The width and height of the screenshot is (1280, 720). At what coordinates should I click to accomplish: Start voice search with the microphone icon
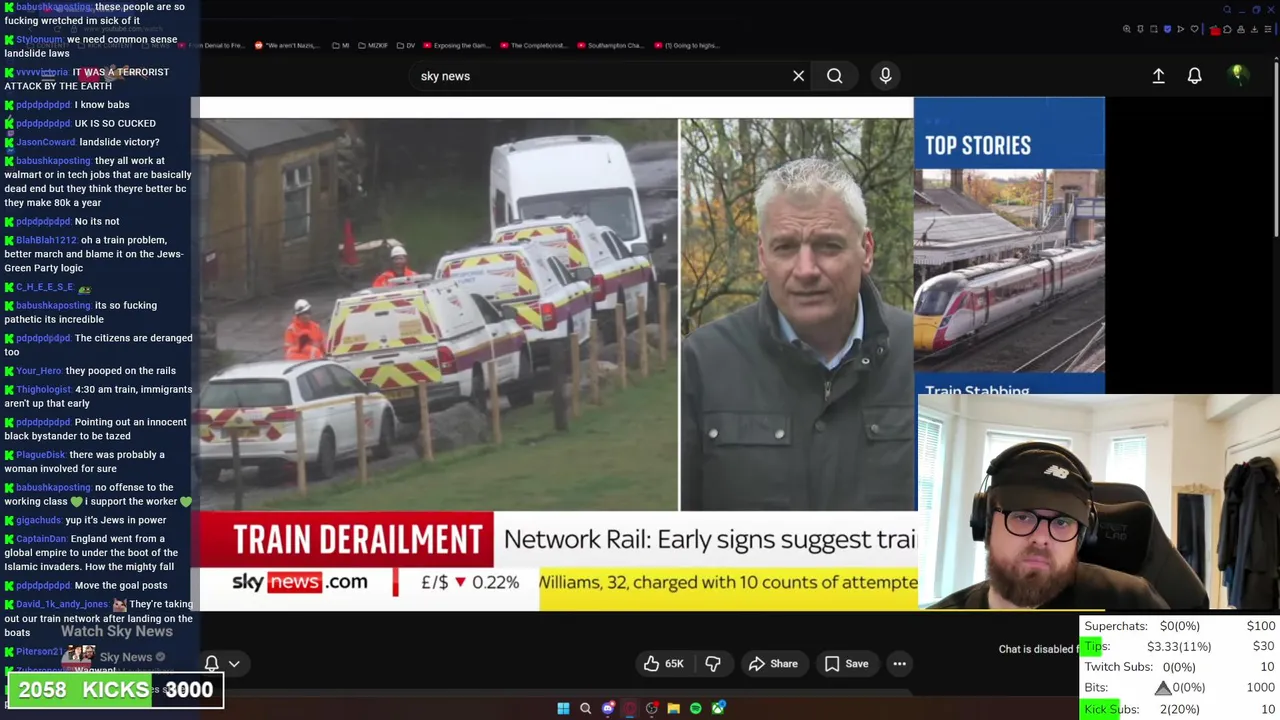coord(885,76)
